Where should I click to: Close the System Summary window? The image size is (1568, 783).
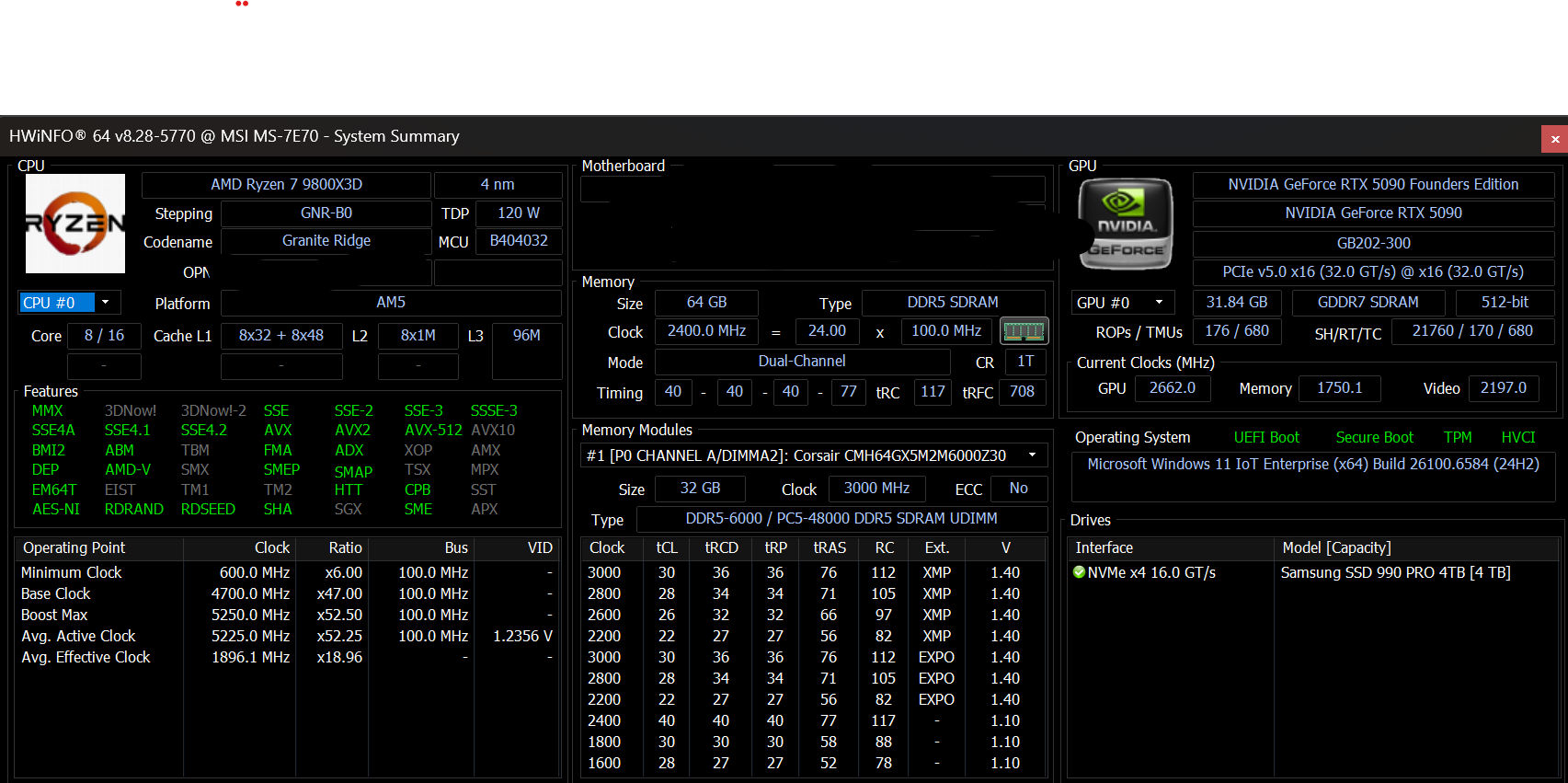(1554, 139)
